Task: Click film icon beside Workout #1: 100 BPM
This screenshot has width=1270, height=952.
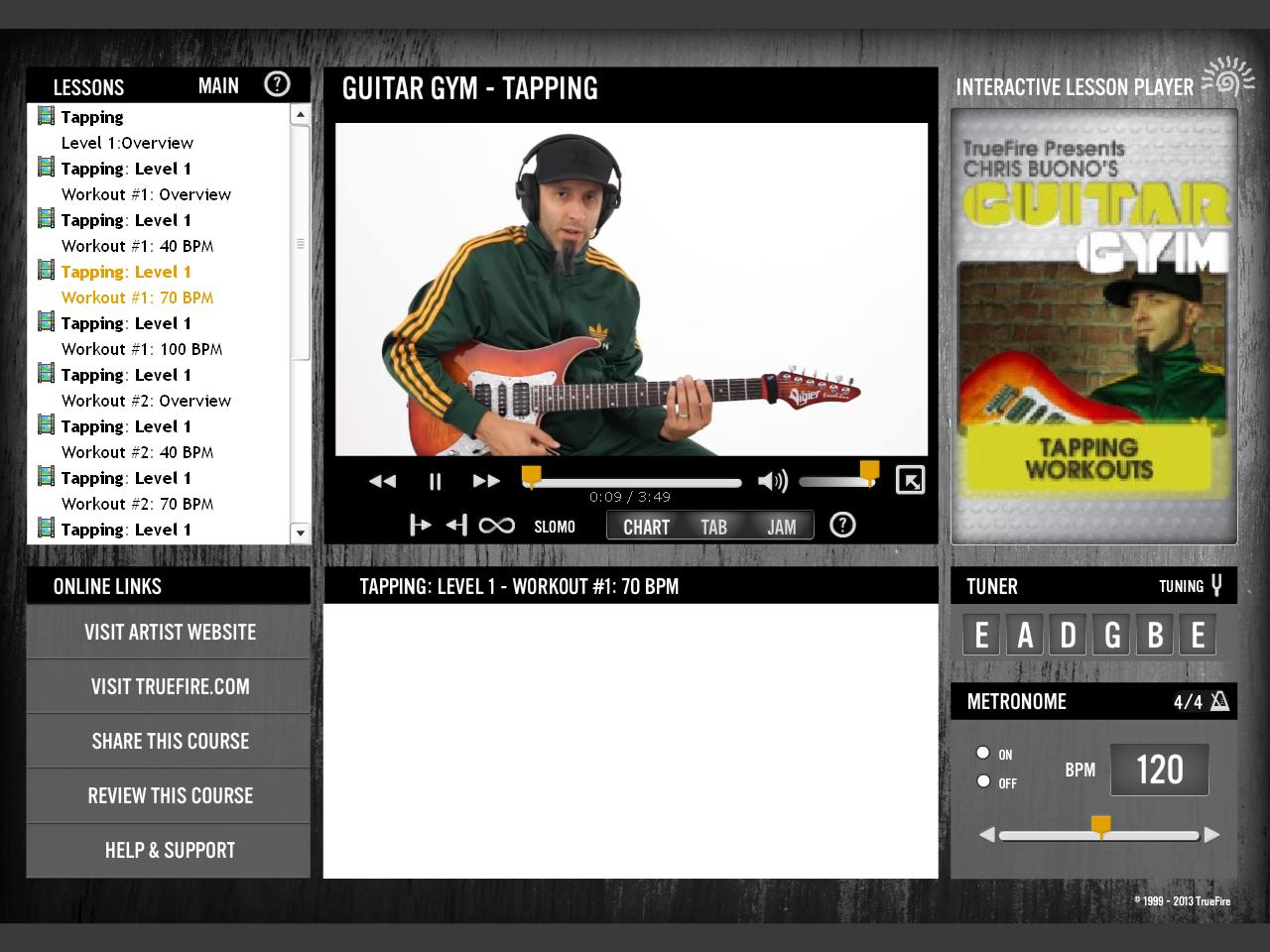Action: point(46,321)
